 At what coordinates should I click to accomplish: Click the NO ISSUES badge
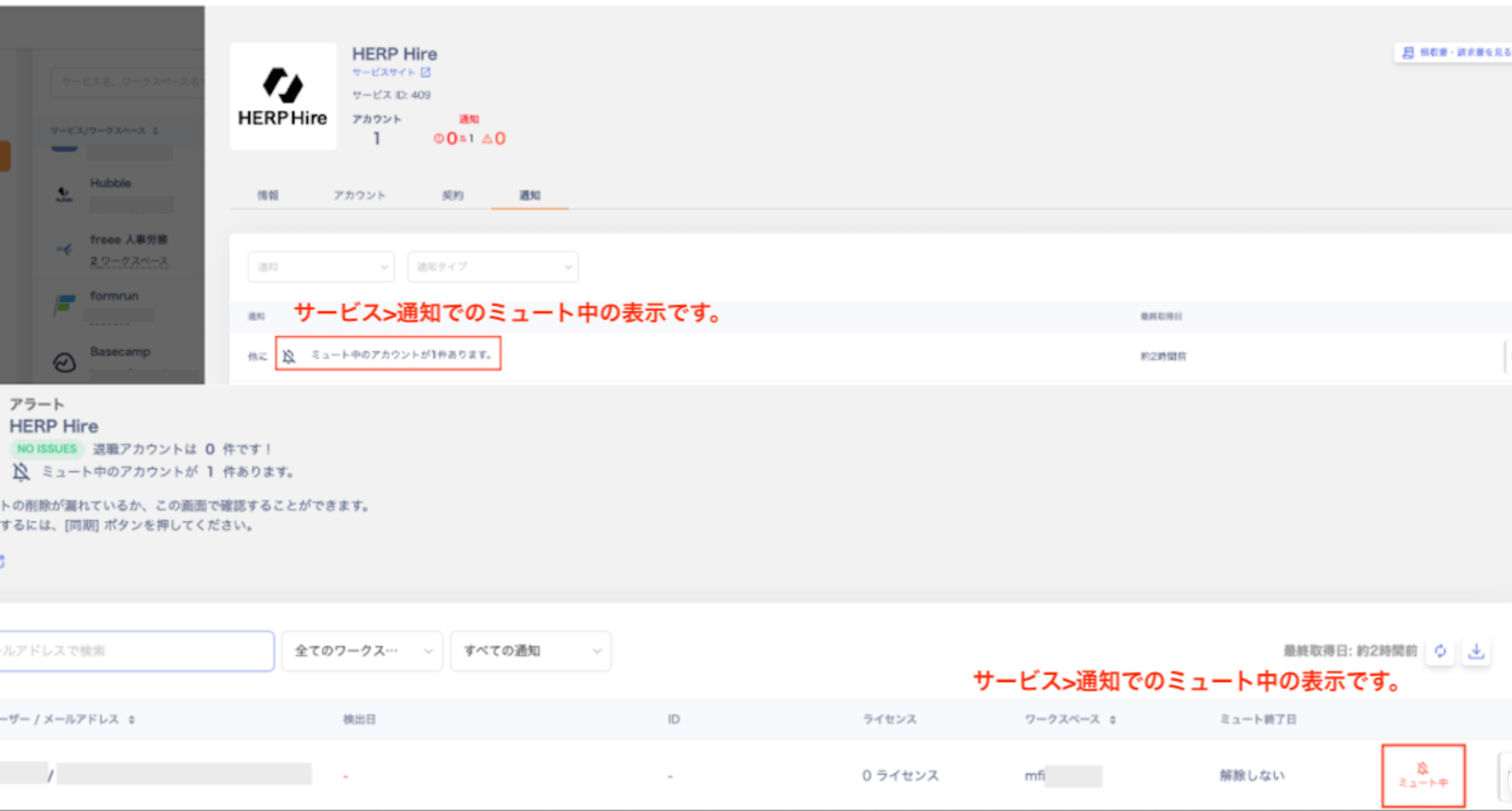pyautogui.click(x=46, y=449)
